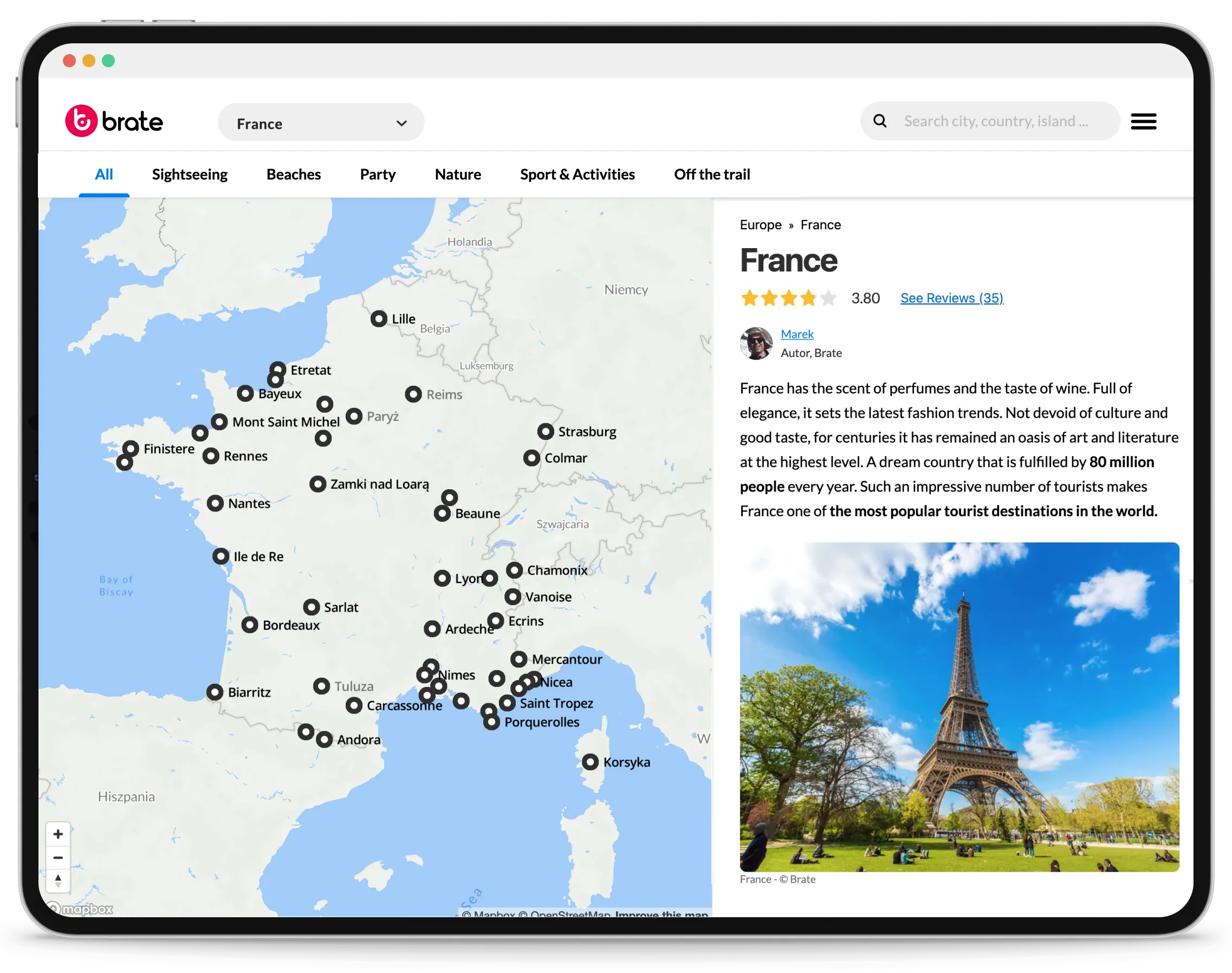Select the Sarlat map marker
Viewport: 1232px width, 973px height.
tap(312, 607)
